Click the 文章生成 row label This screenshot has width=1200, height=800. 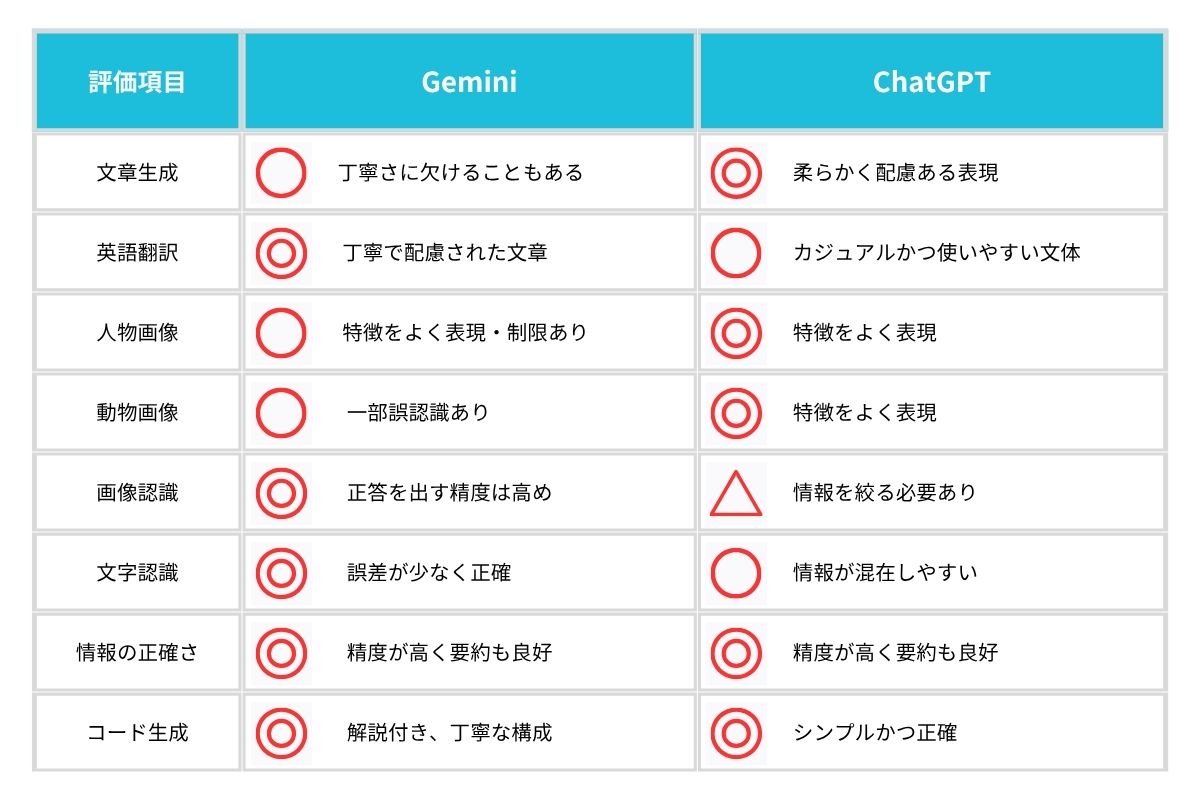tap(137, 173)
